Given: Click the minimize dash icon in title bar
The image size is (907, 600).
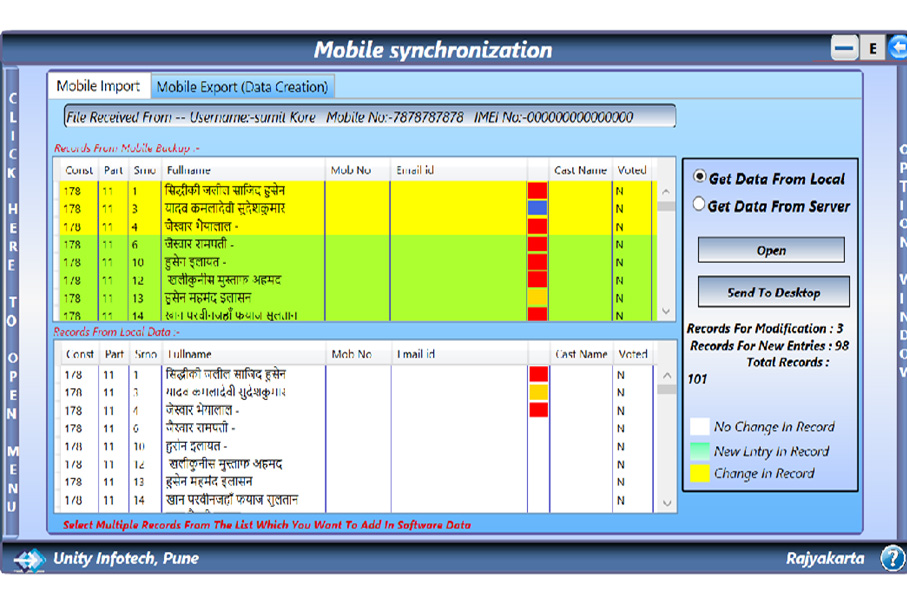Looking at the screenshot, I should point(844,47).
